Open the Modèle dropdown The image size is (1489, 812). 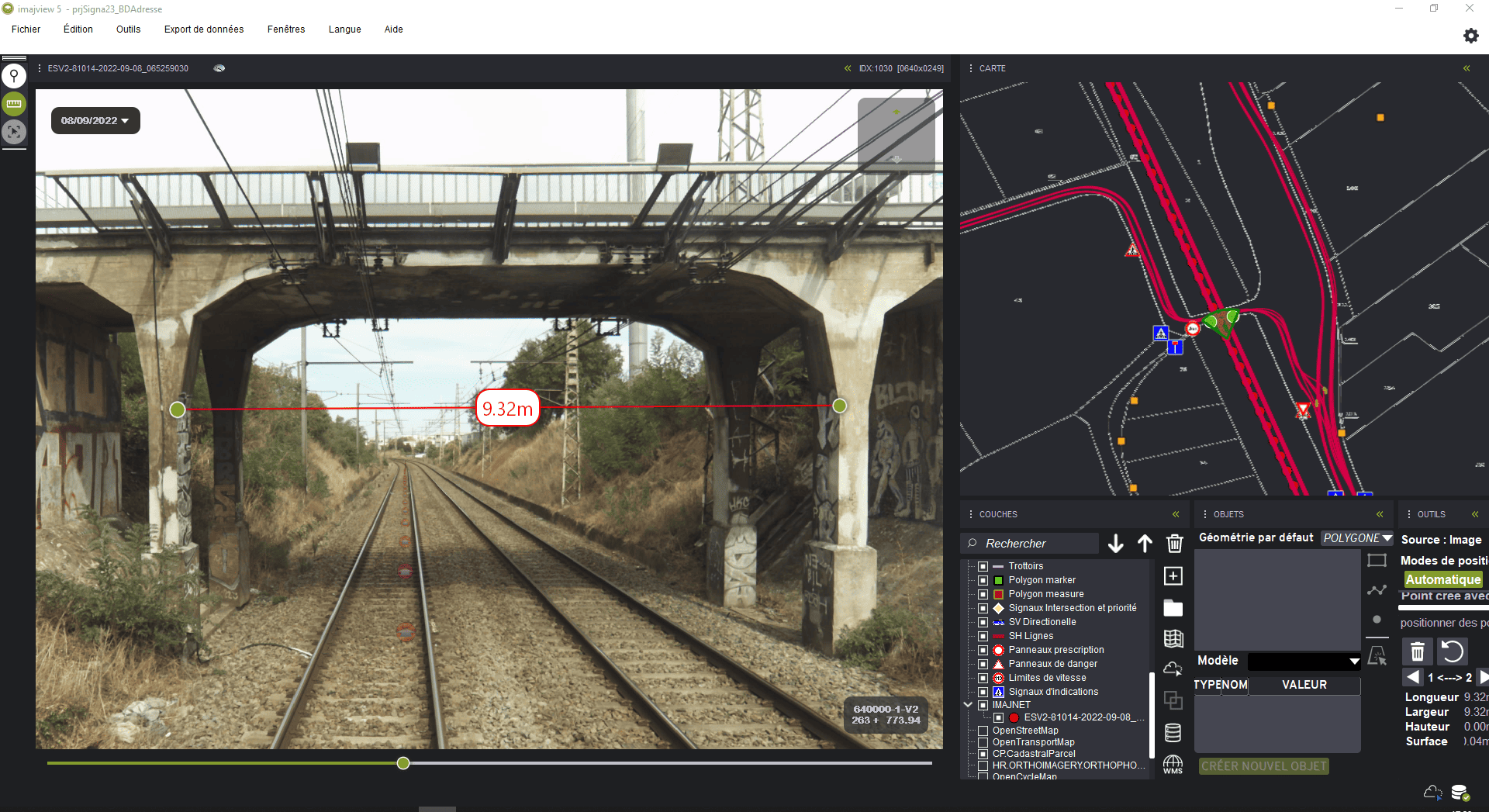pyautogui.click(x=1304, y=662)
